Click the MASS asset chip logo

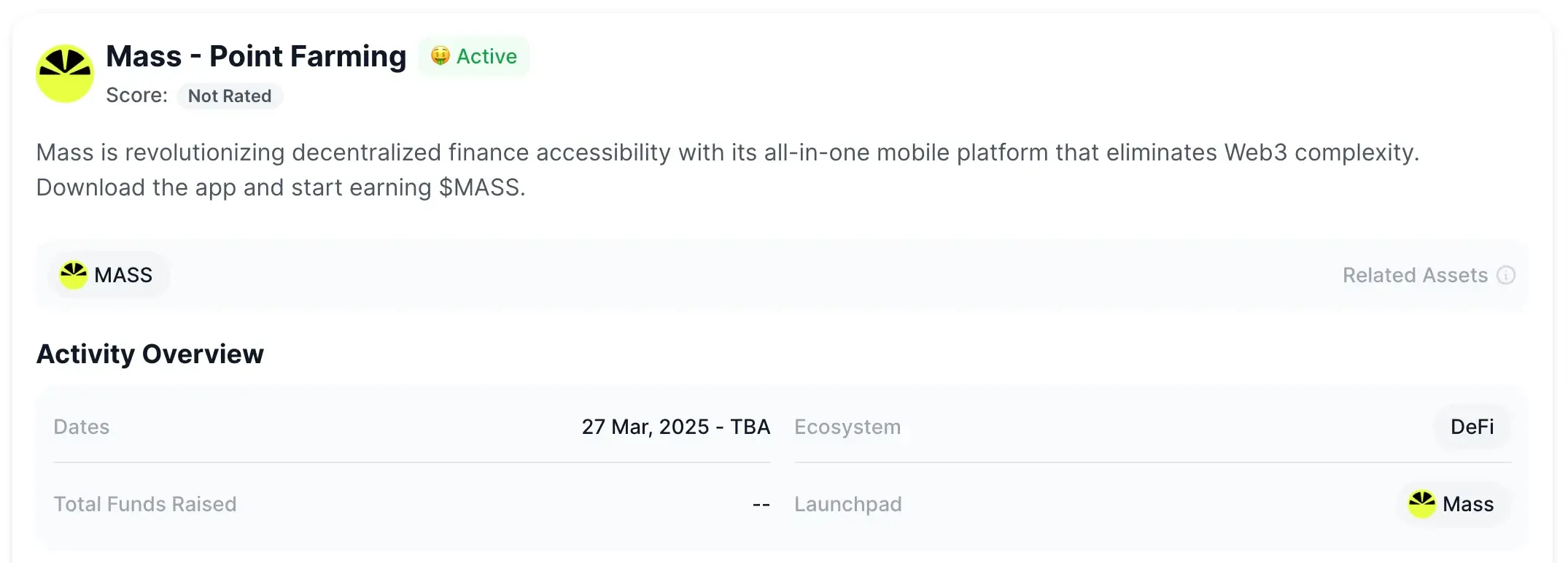(74, 275)
